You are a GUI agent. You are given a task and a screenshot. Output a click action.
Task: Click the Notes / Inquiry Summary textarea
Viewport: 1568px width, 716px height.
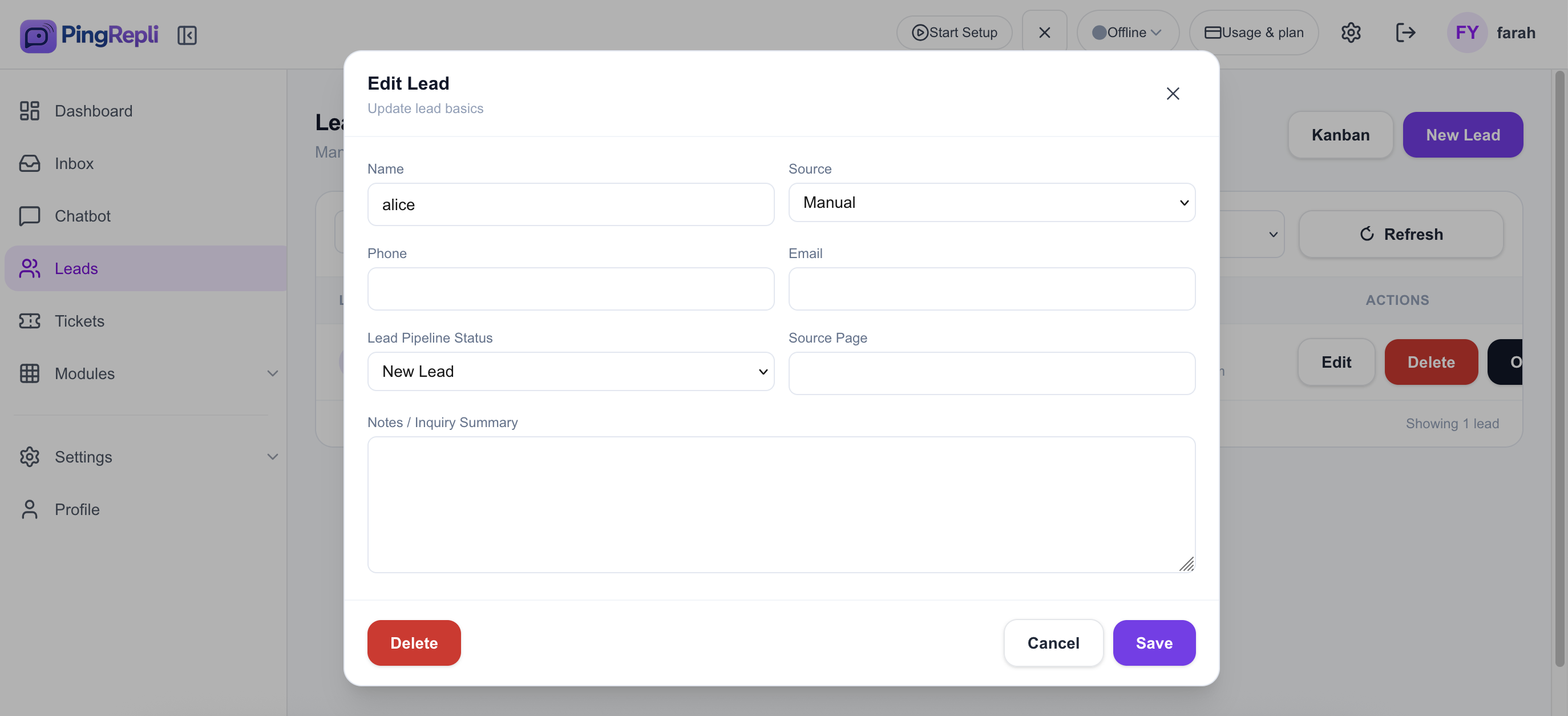781,505
